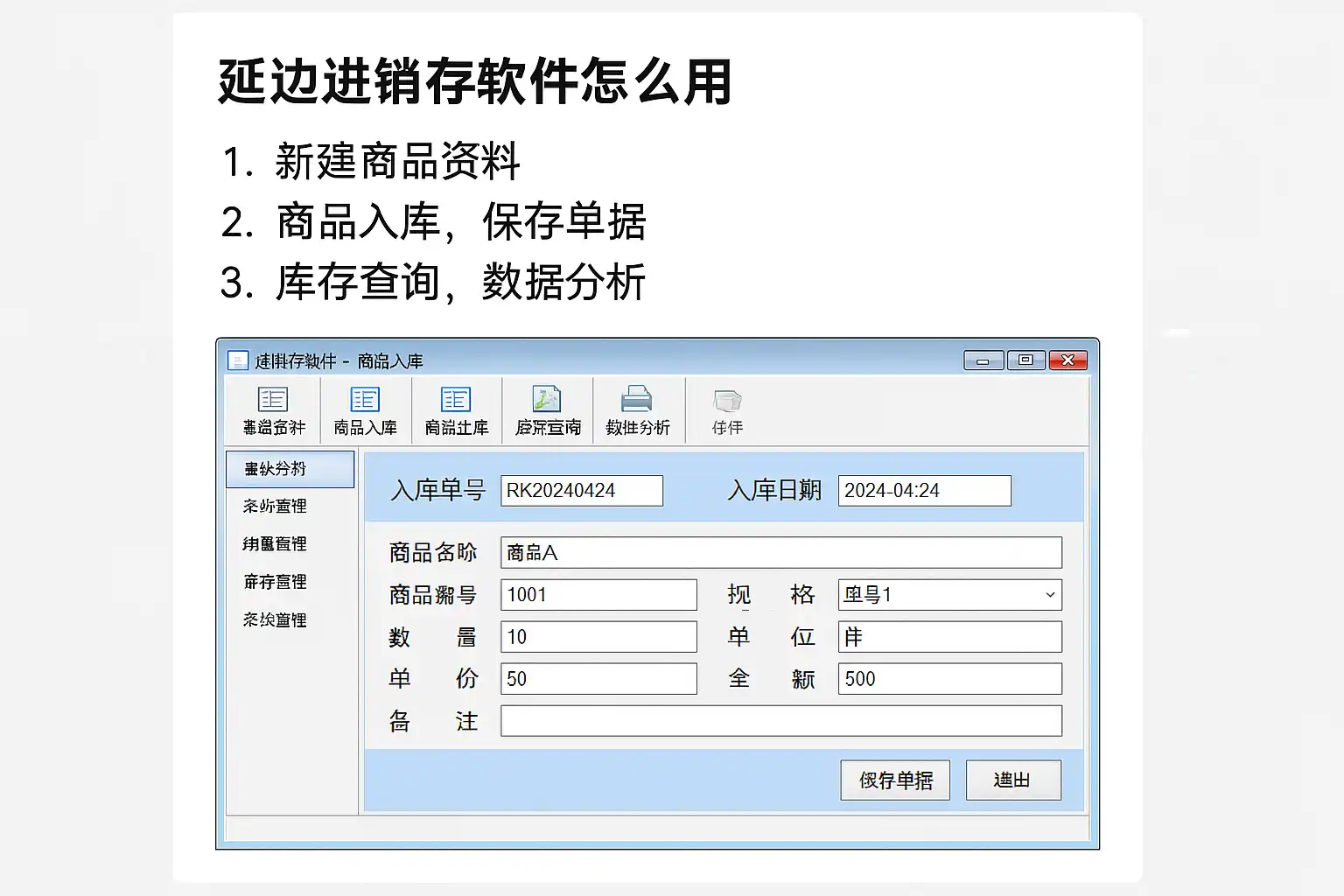Focus the 单位 unit field
This screenshot has height=896, width=1344.
point(950,637)
